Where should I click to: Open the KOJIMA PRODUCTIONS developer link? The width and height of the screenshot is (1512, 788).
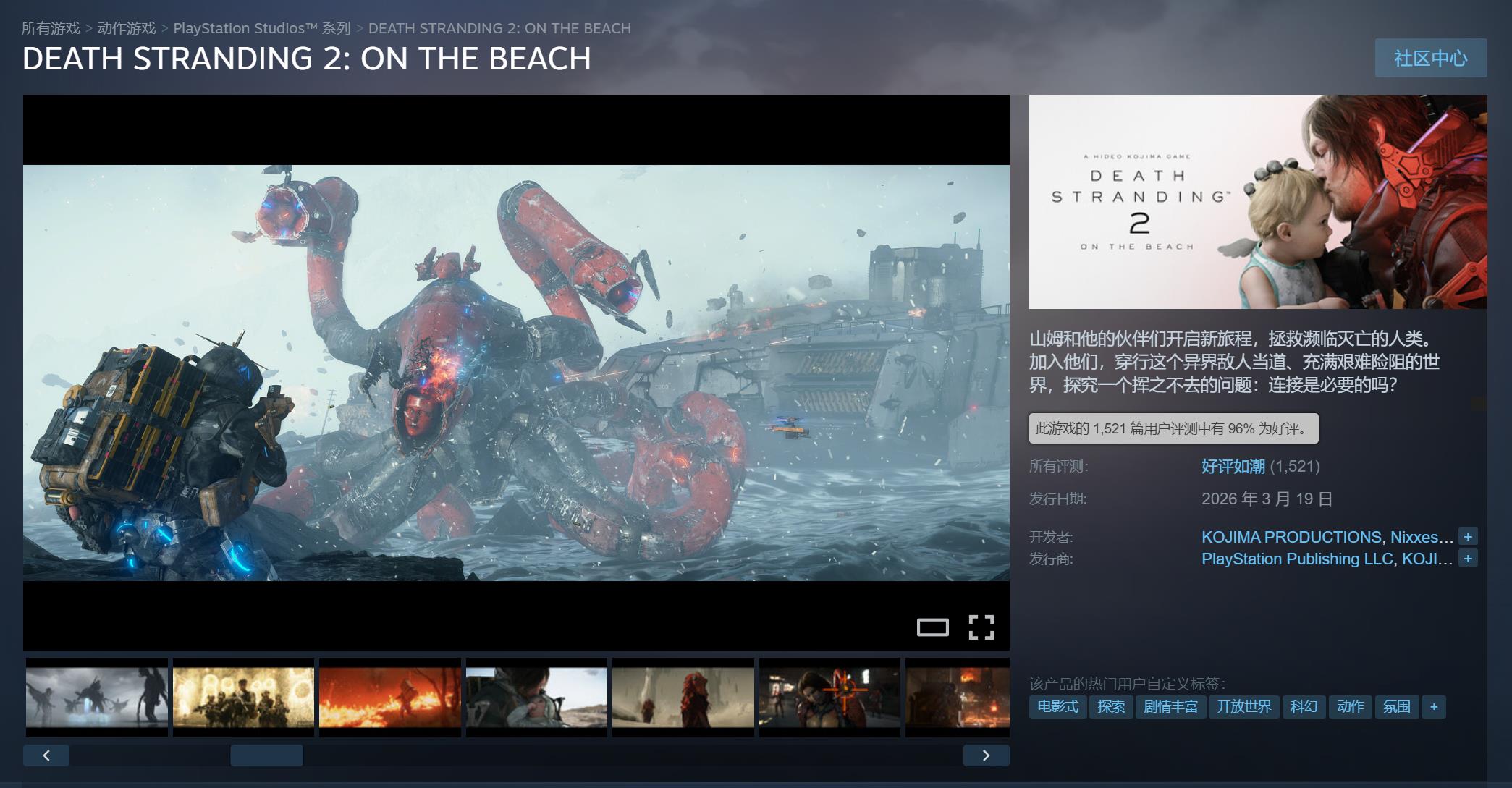[1291, 537]
